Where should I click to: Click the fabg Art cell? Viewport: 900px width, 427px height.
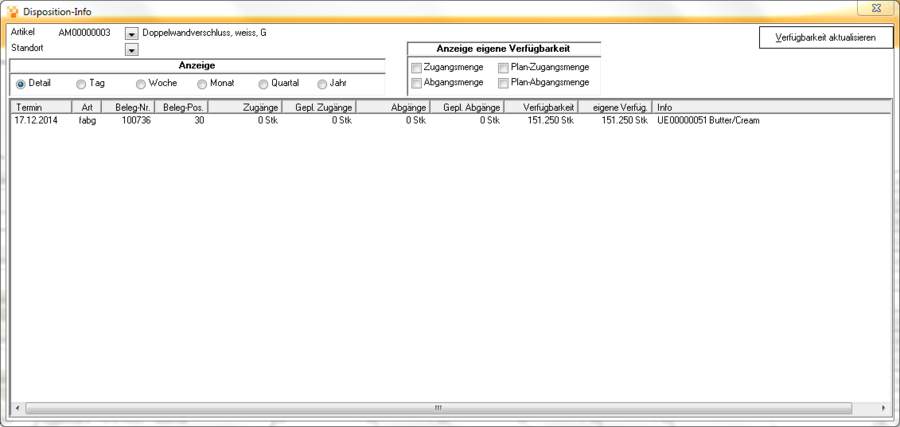[87, 121]
